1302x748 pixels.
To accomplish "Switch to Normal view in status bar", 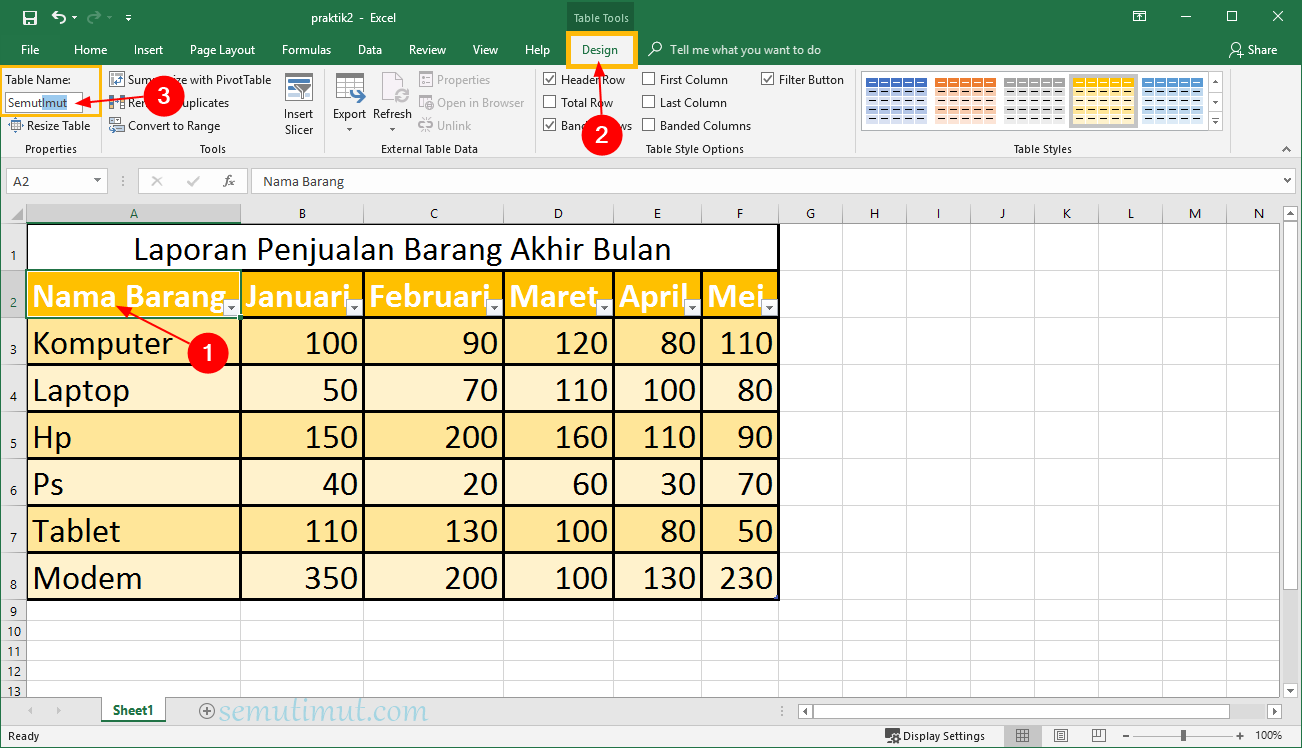I will [1022, 736].
